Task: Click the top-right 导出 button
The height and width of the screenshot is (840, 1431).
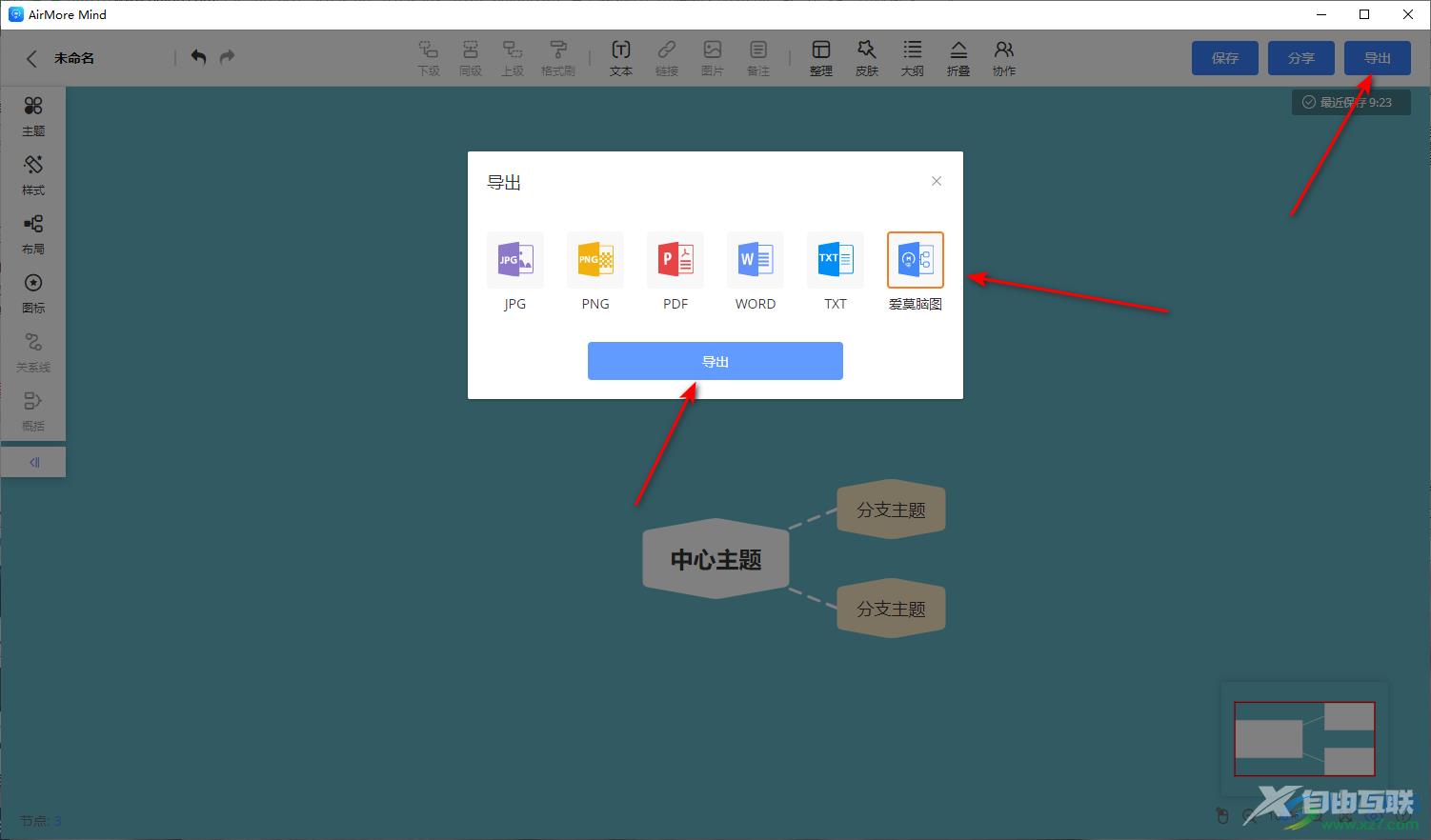Action: (x=1378, y=58)
